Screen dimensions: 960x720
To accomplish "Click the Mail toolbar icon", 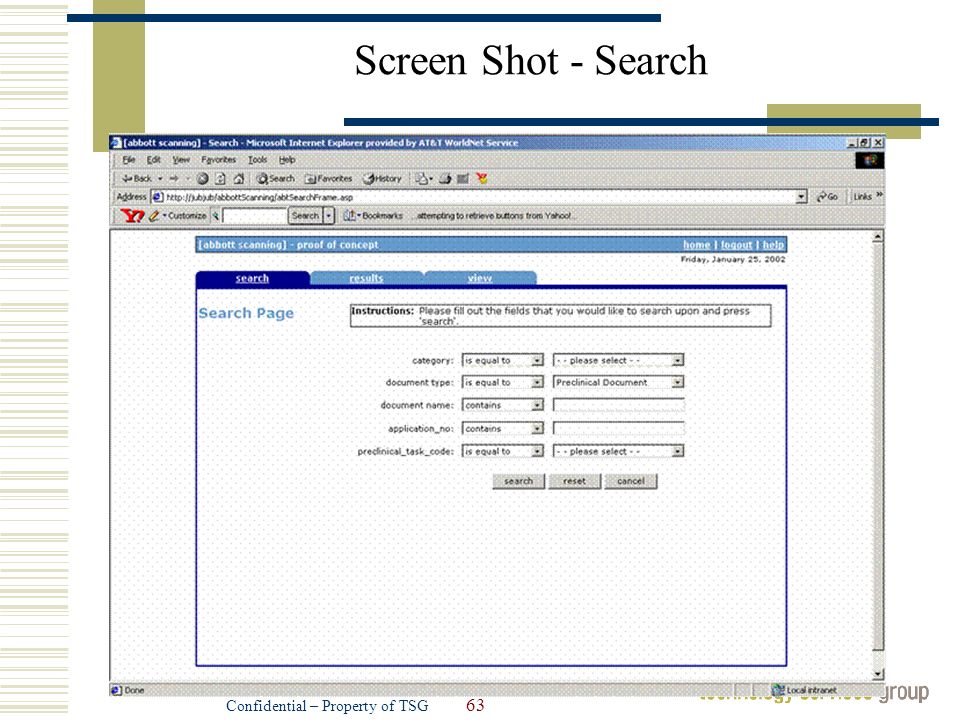I will tap(423, 179).
